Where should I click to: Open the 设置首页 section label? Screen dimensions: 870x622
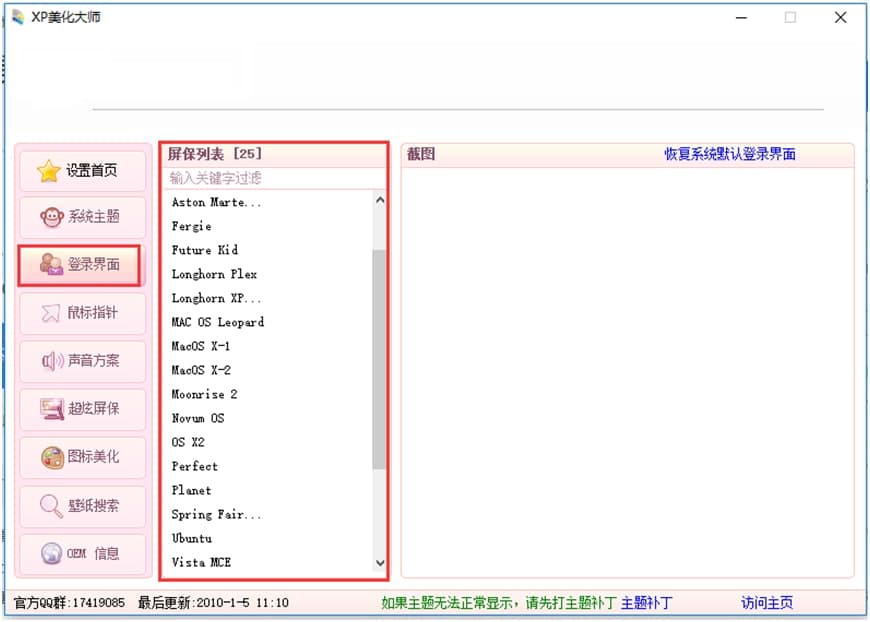[92, 170]
